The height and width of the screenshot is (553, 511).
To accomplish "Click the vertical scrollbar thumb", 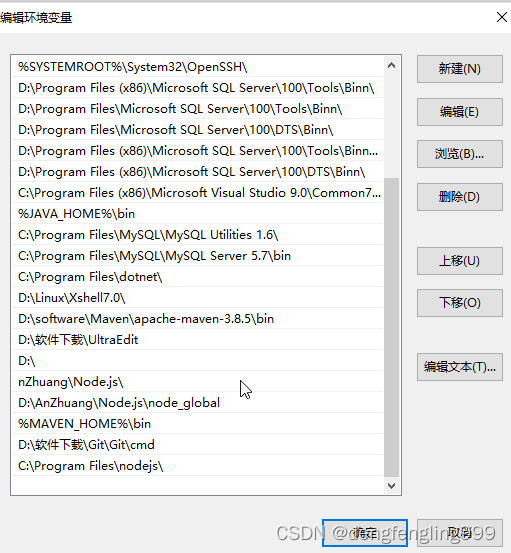I will [391, 327].
